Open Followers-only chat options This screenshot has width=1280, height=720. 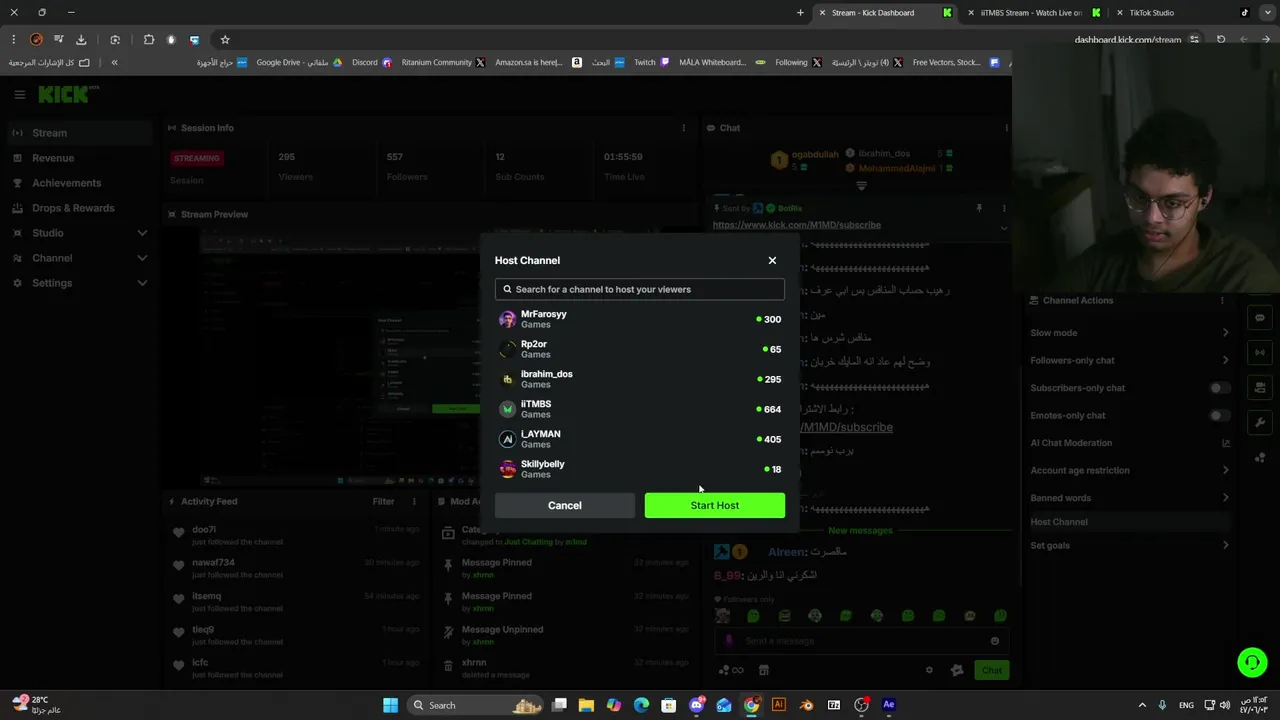pyautogui.click(x=1129, y=360)
